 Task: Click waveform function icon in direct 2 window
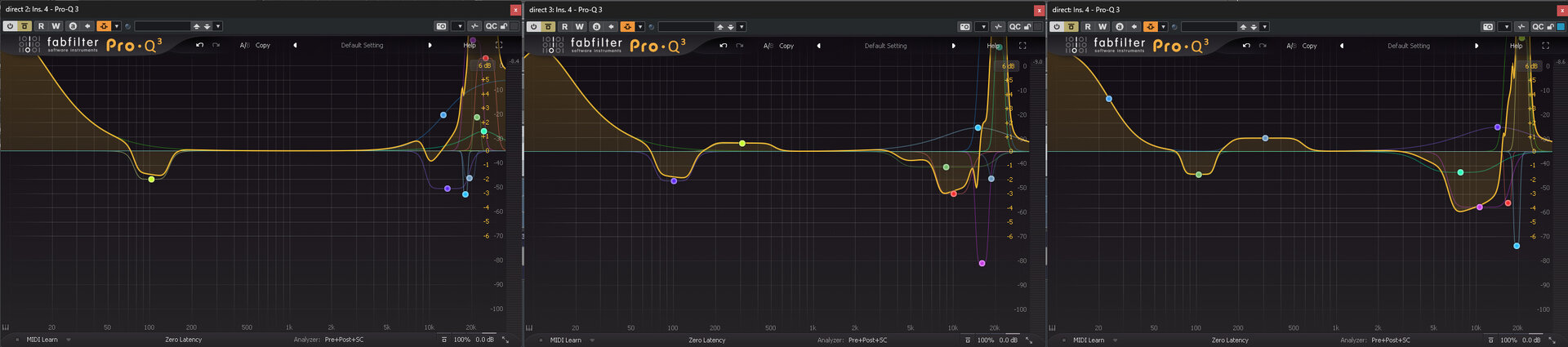pyautogui.click(x=474, y=26)
